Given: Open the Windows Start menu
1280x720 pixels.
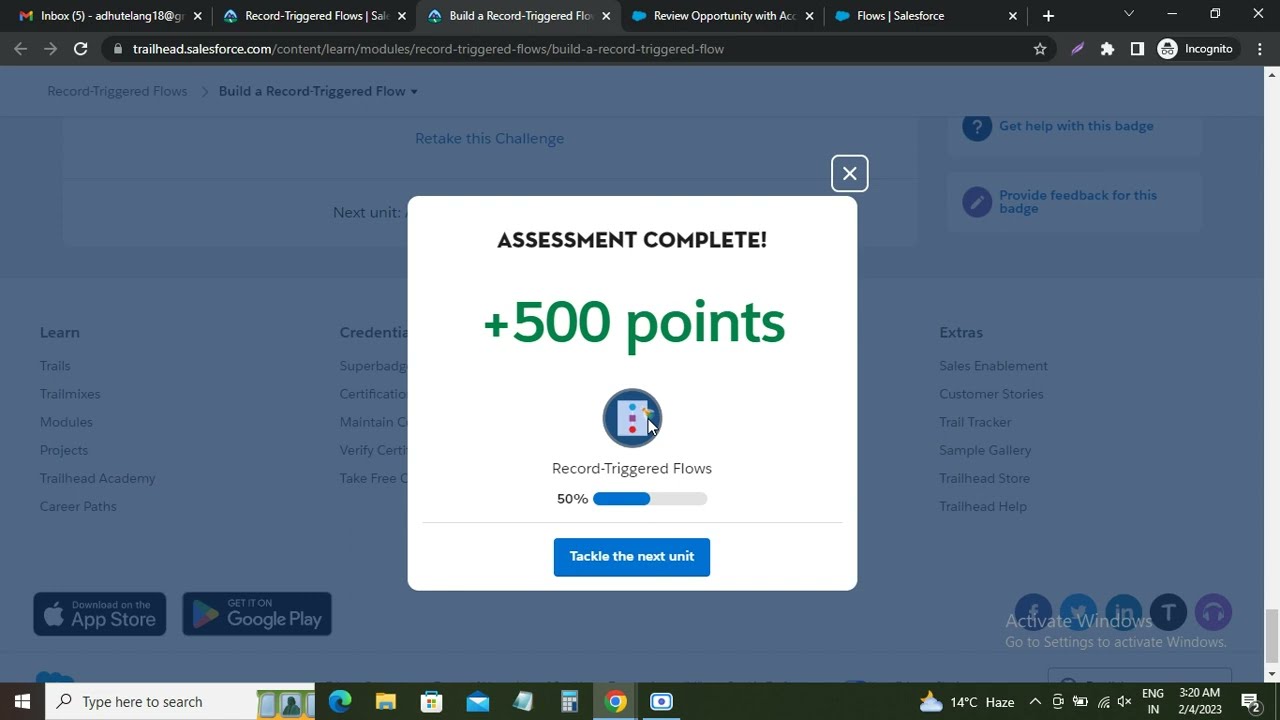Looking at the screenshot, I should click(22, 701).
